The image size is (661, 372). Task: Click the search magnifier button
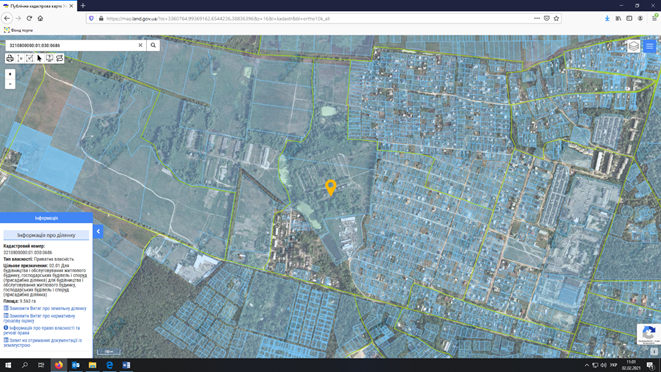coord(153,45)
